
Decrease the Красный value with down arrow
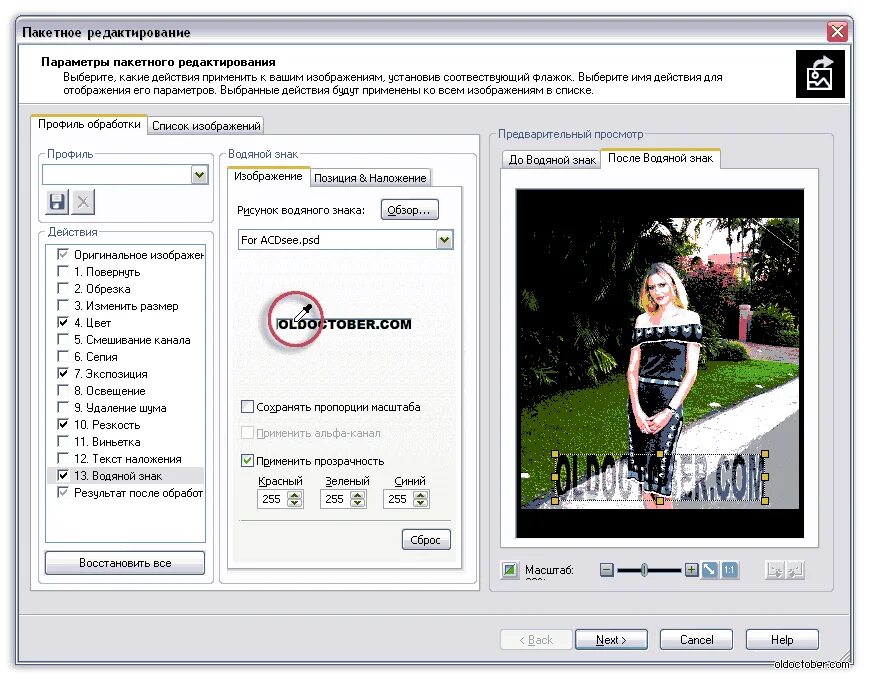pos(294,503)
